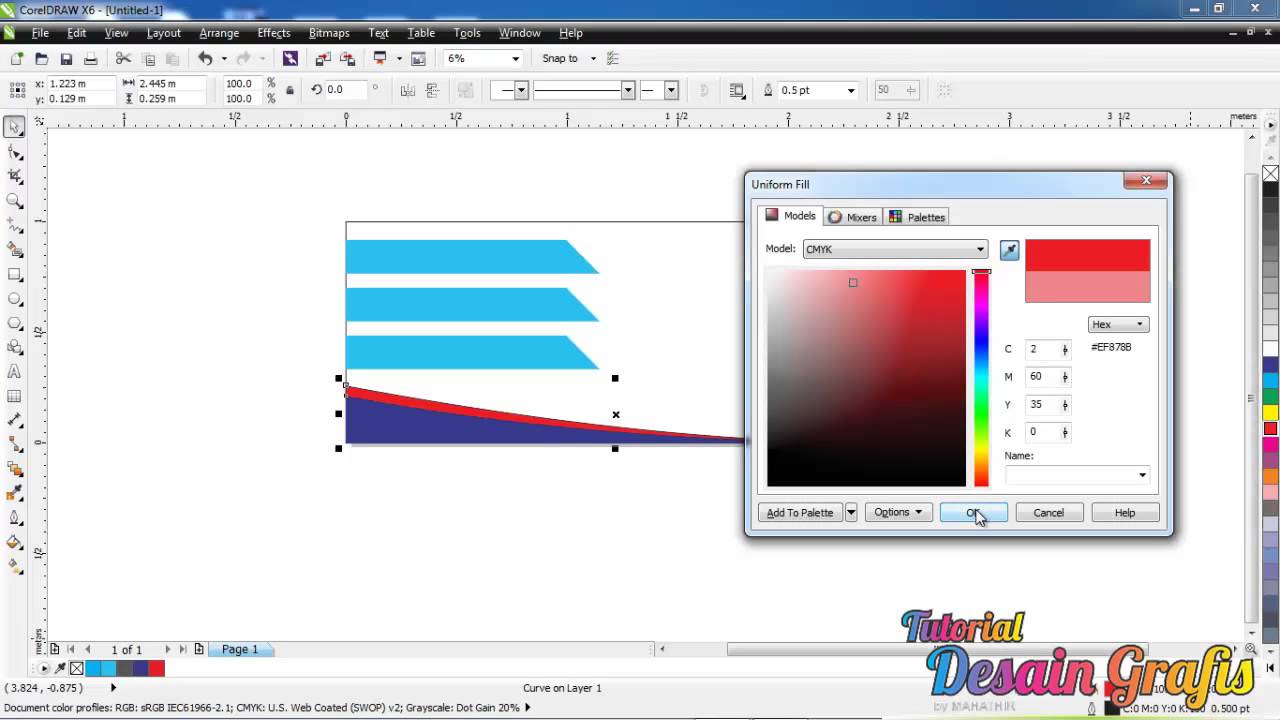
Task: Open the start arrowhead dropdown
Action: 521,90
